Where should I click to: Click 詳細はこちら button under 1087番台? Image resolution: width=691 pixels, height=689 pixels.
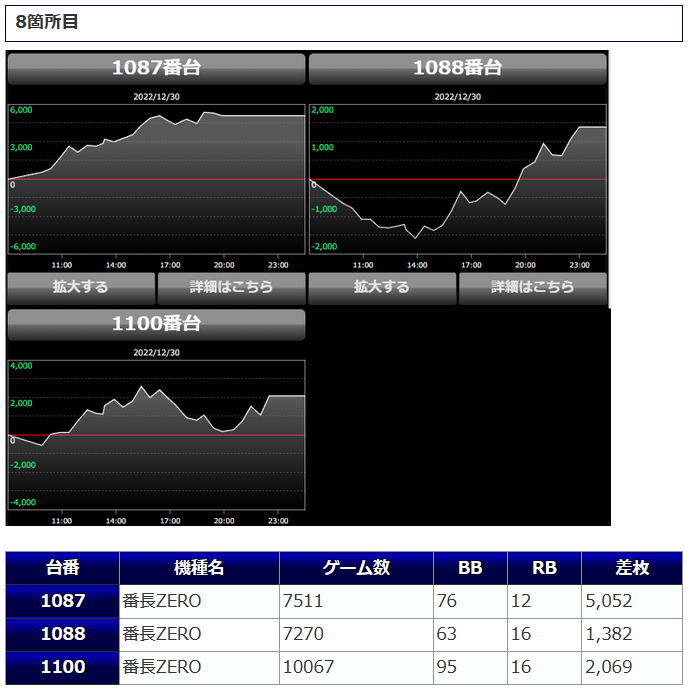pos(231,288)
